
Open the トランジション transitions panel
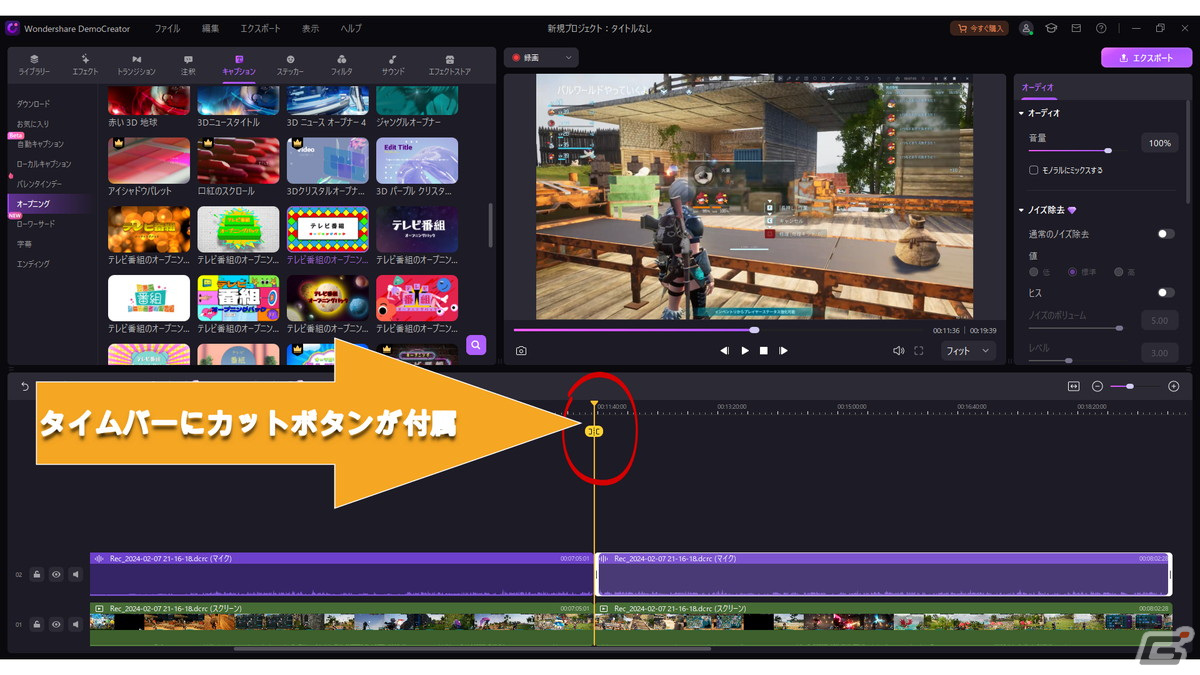136,65
